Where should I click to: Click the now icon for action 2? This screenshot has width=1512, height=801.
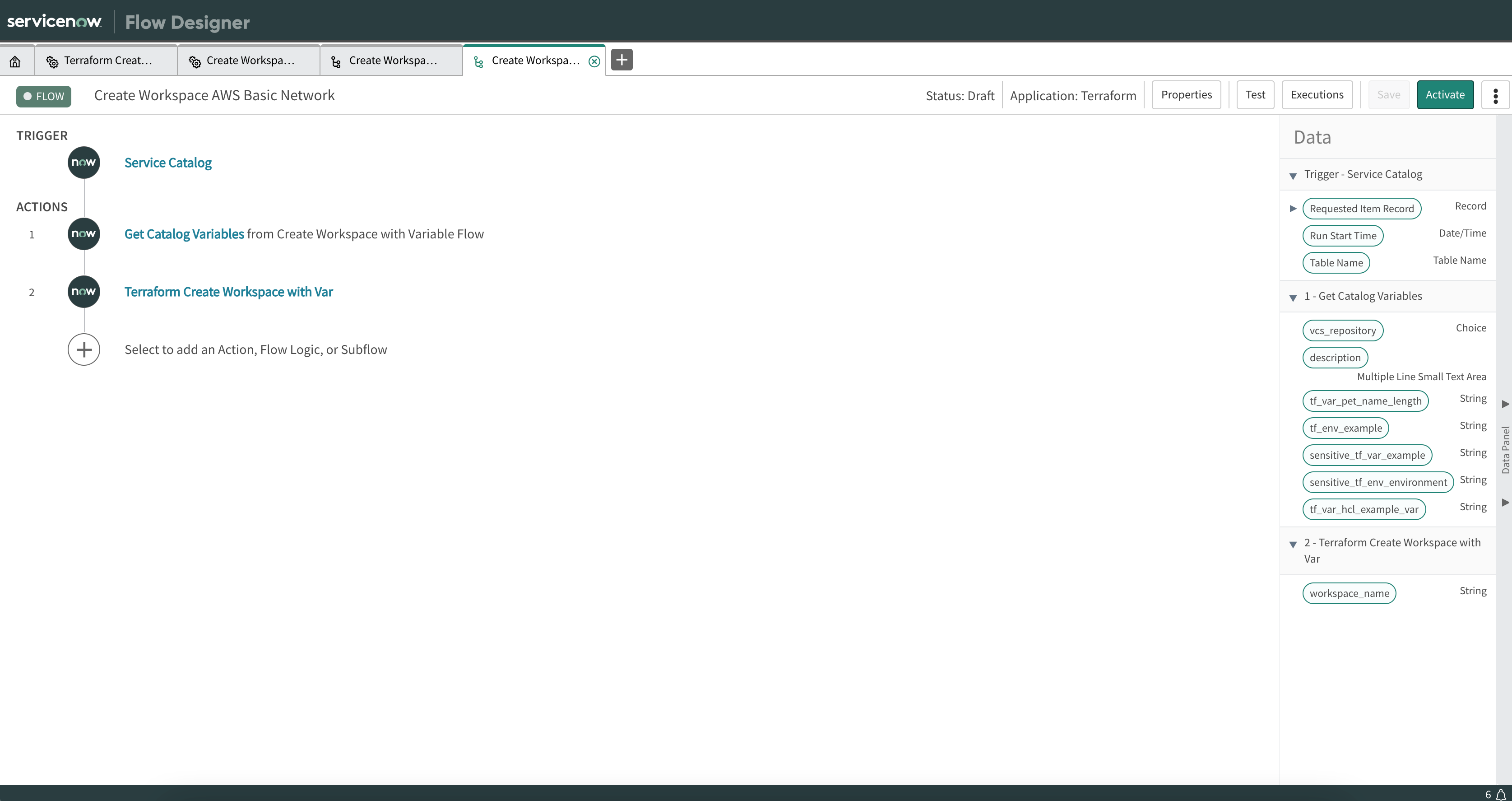coord(84,292)
